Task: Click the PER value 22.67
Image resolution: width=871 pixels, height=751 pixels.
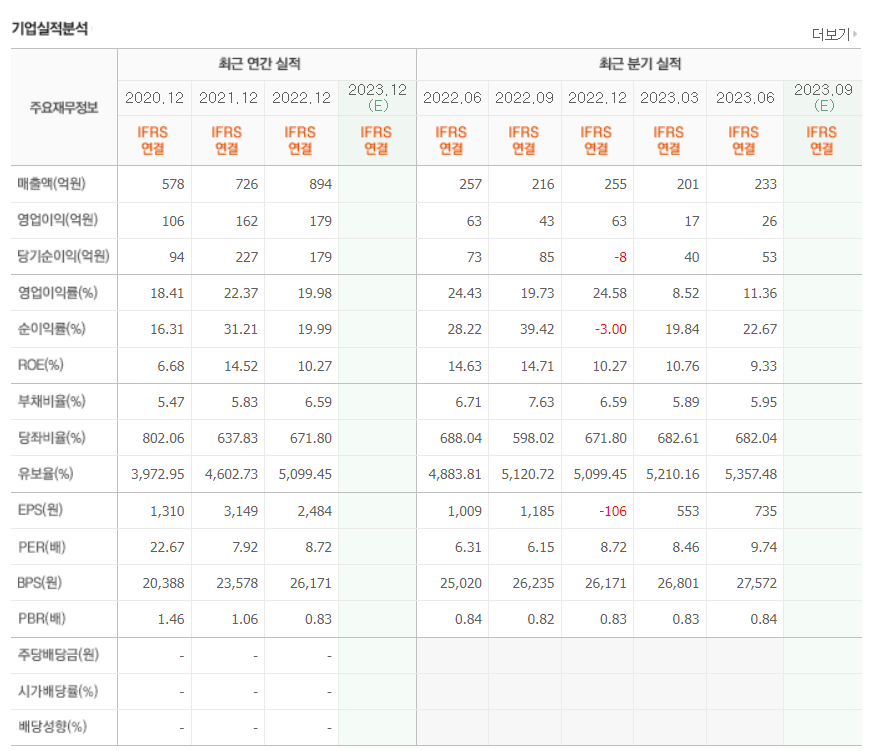Action: point(167,547)
